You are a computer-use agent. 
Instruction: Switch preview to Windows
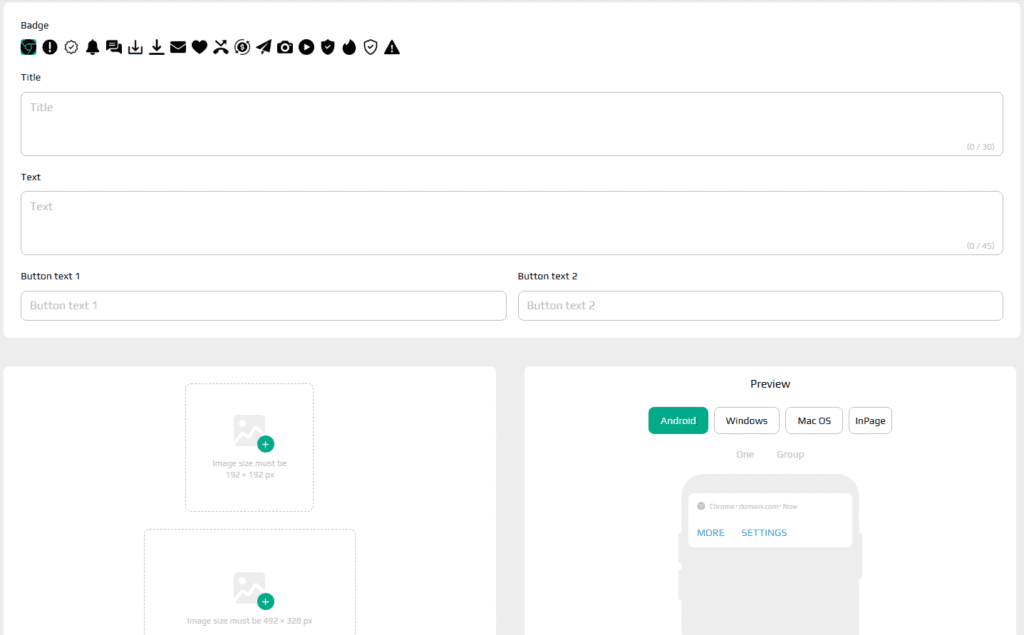click(x=746, y=421)
